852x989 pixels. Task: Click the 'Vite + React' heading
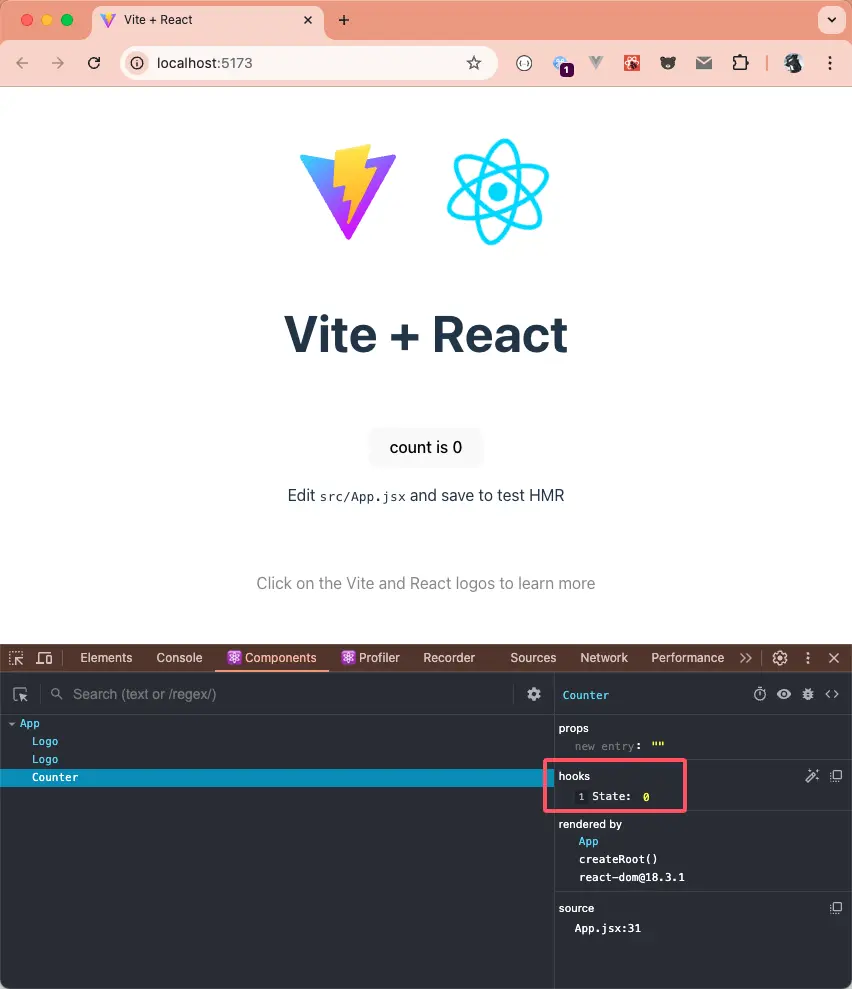(x=426, y=334)
